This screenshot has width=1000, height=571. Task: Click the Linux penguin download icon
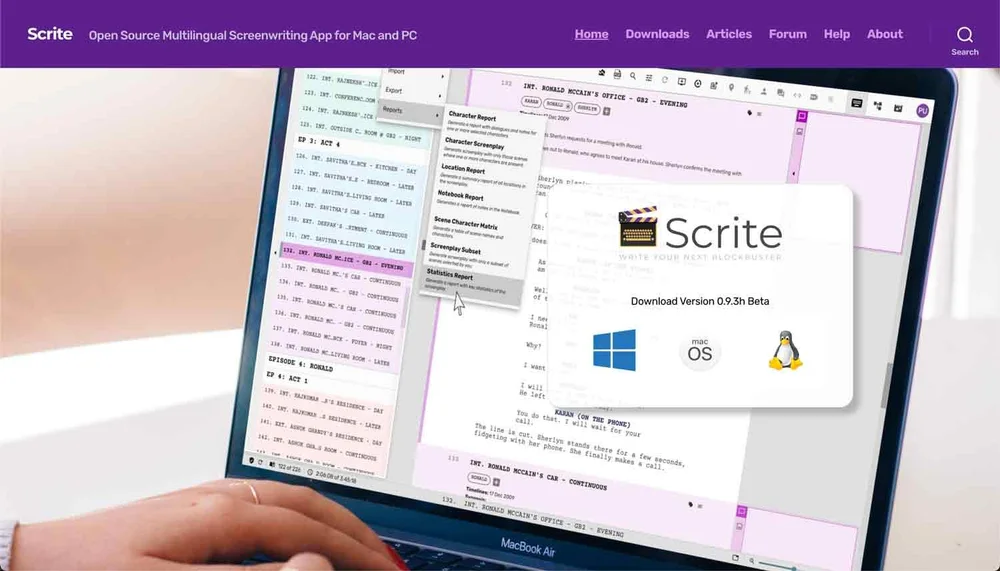(785, 350)
